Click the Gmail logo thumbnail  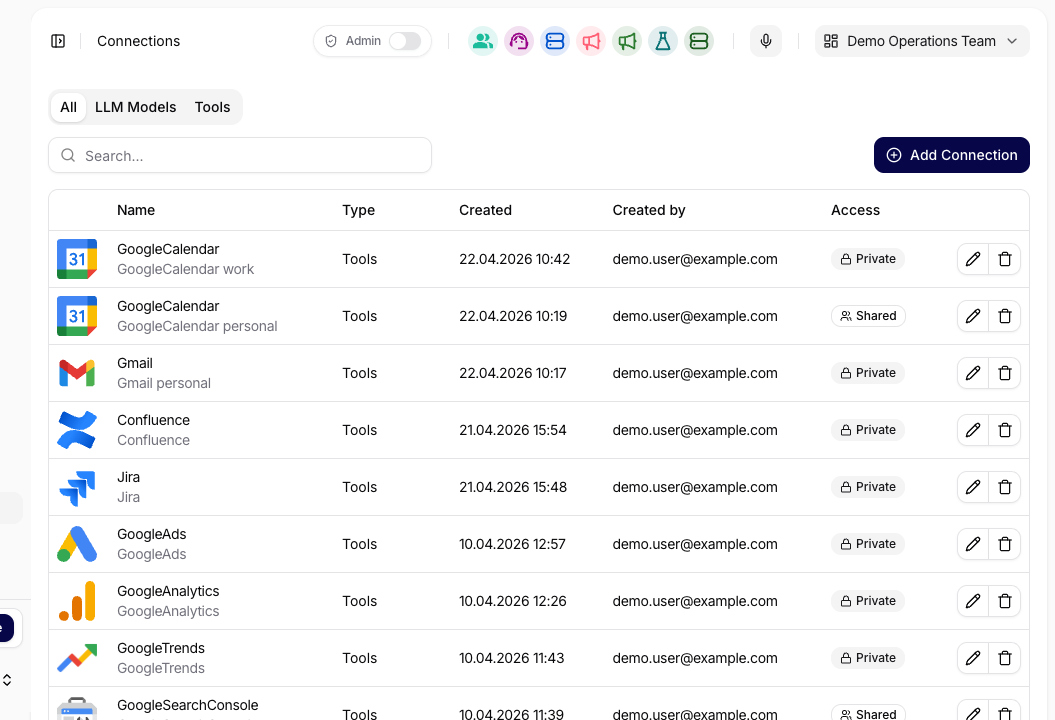77,373
